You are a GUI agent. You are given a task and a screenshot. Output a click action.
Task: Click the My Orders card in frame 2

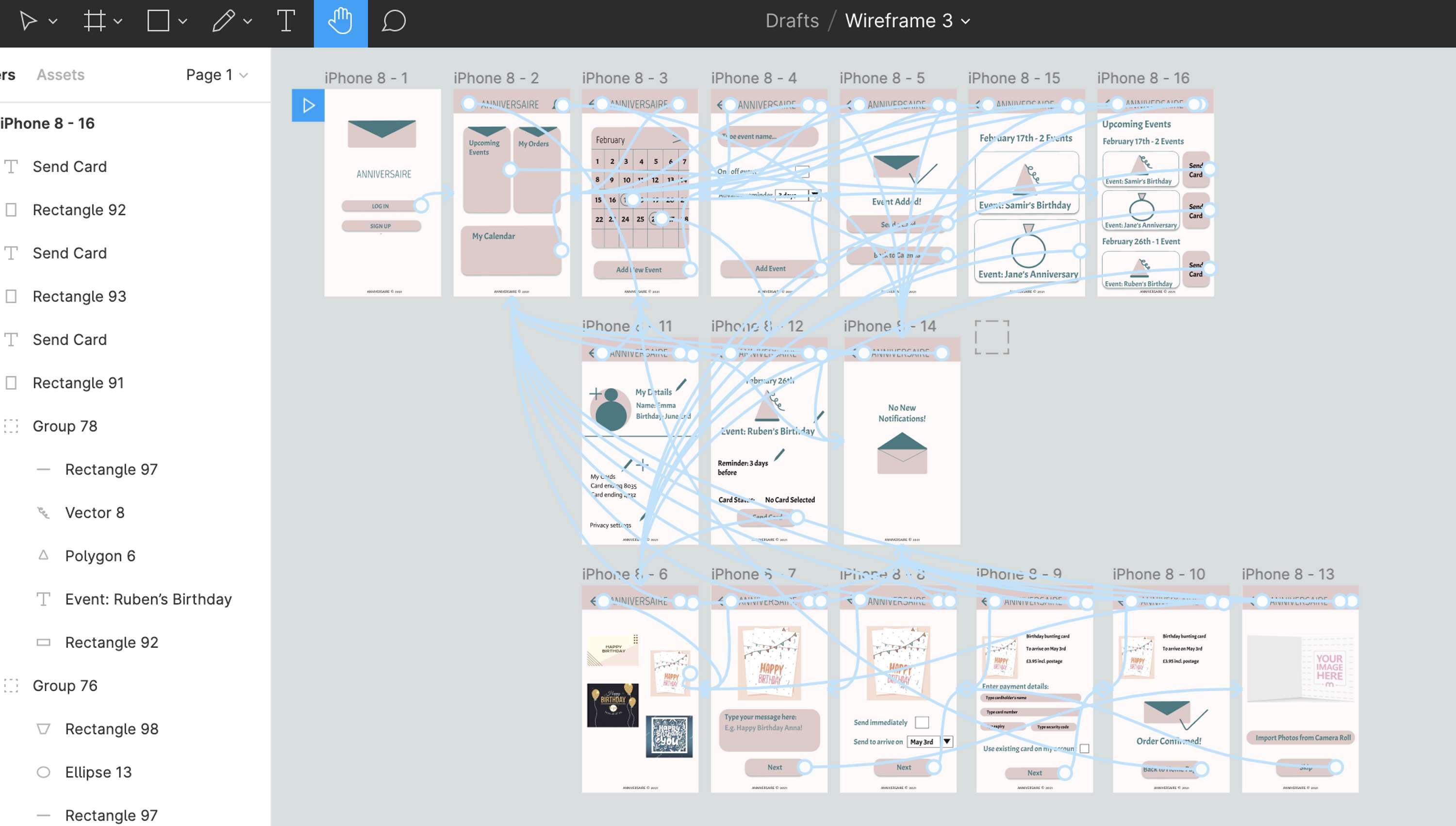[x=537, y=170]
